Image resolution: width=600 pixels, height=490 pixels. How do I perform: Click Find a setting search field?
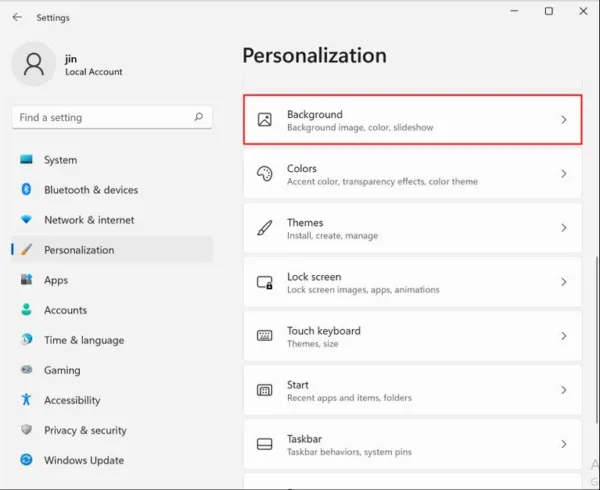(112, 117)
